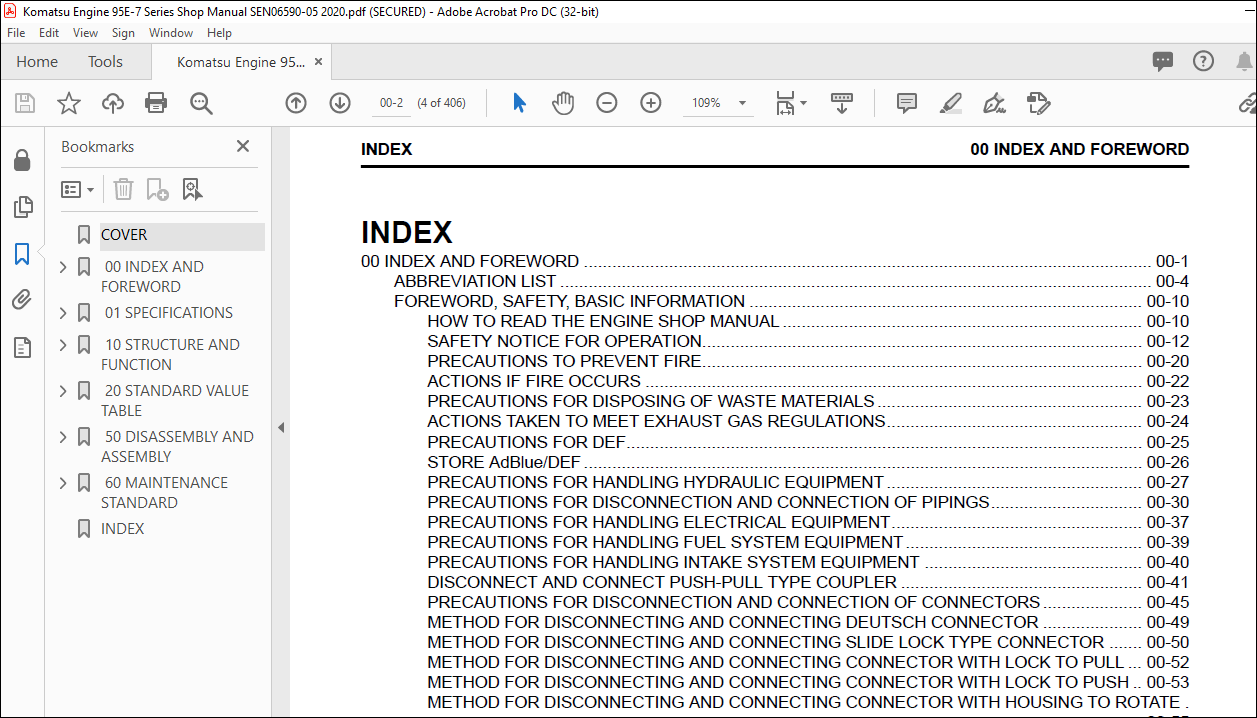Go to next page arrow
The image size is (1257, 718).
coord(340,103)
